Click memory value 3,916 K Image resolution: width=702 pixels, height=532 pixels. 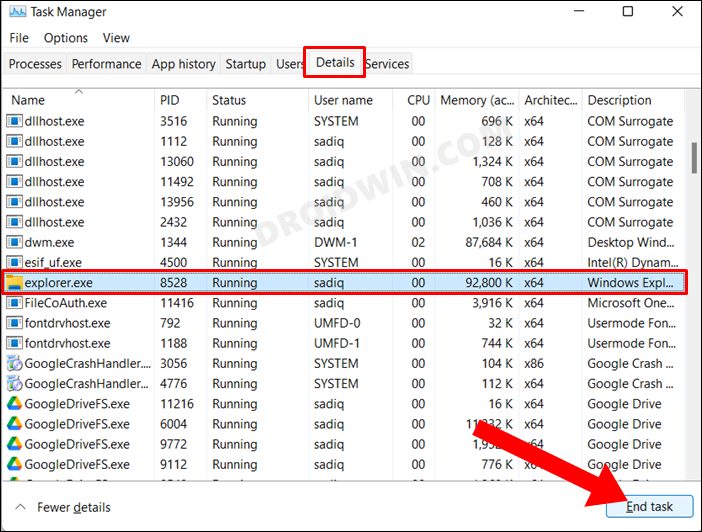point(492,303)
